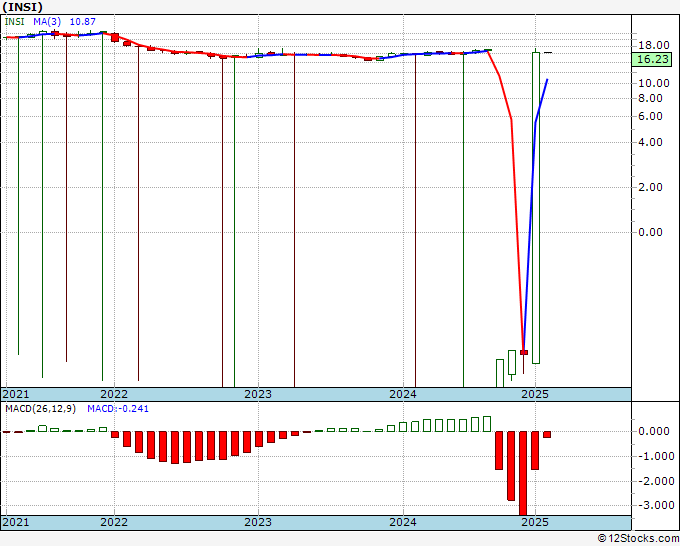Click the MACD(26,12,9) indicator label

pyautogui.click(x=40, y=409)
